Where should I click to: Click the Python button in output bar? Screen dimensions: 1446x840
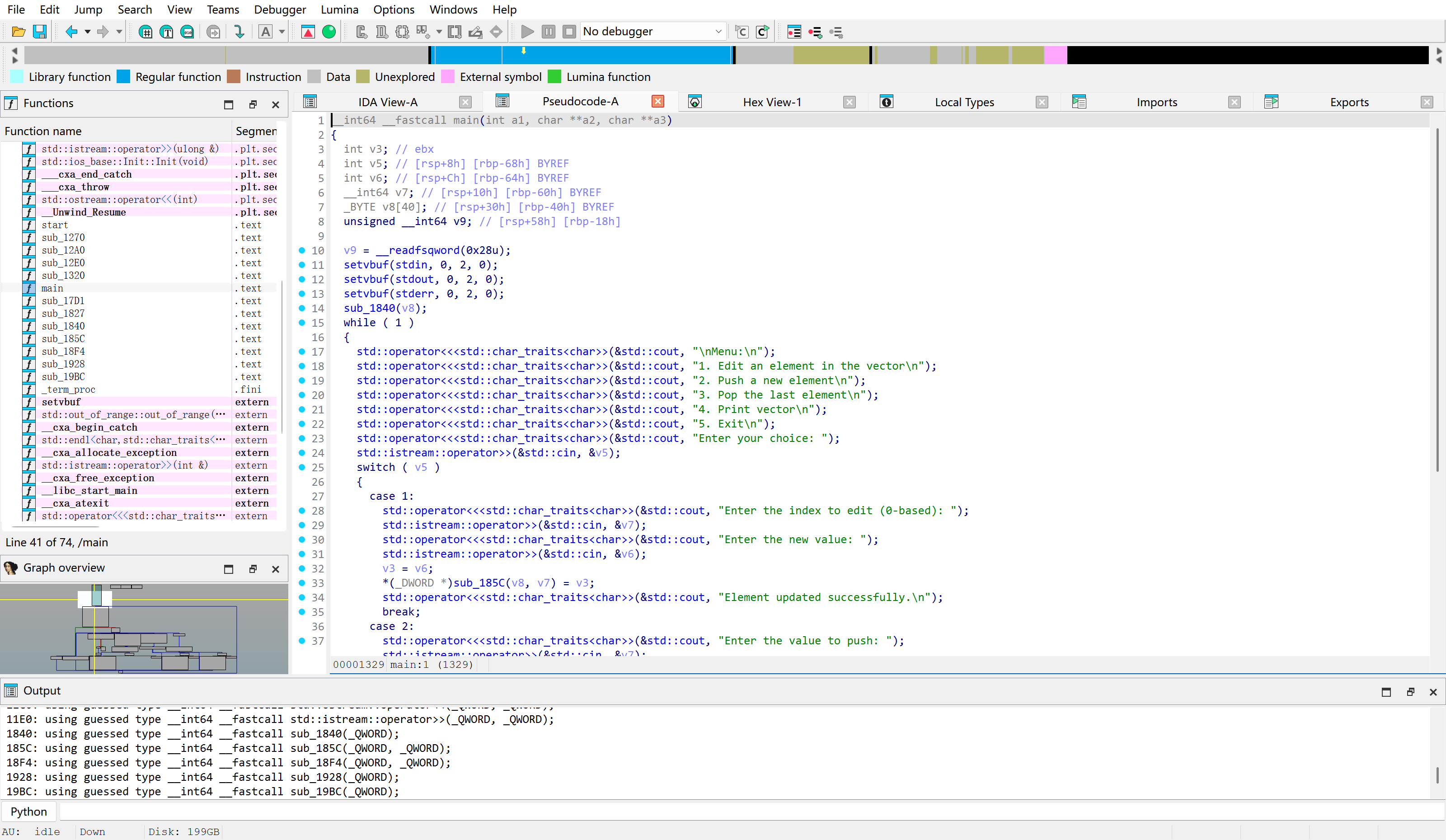coord(28,812)
